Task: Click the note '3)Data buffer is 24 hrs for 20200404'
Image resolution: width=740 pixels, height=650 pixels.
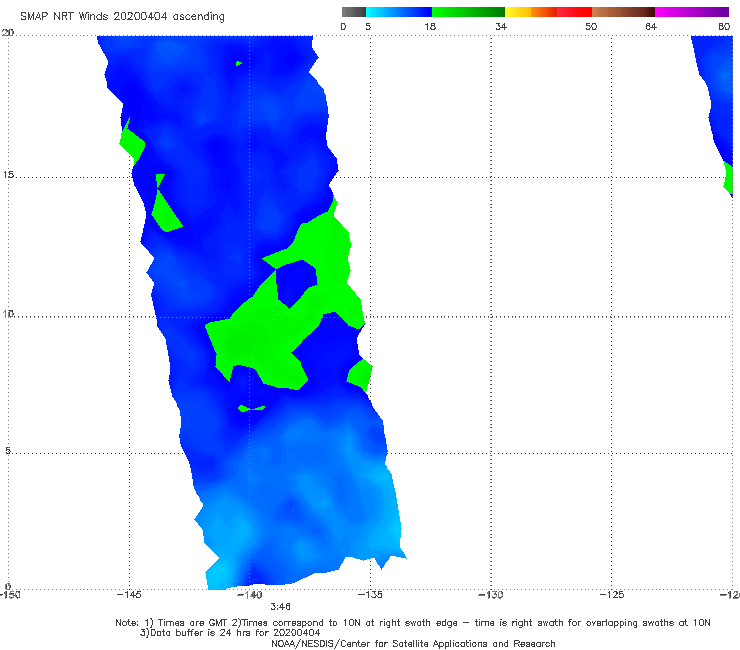Action: click(230, 633)
